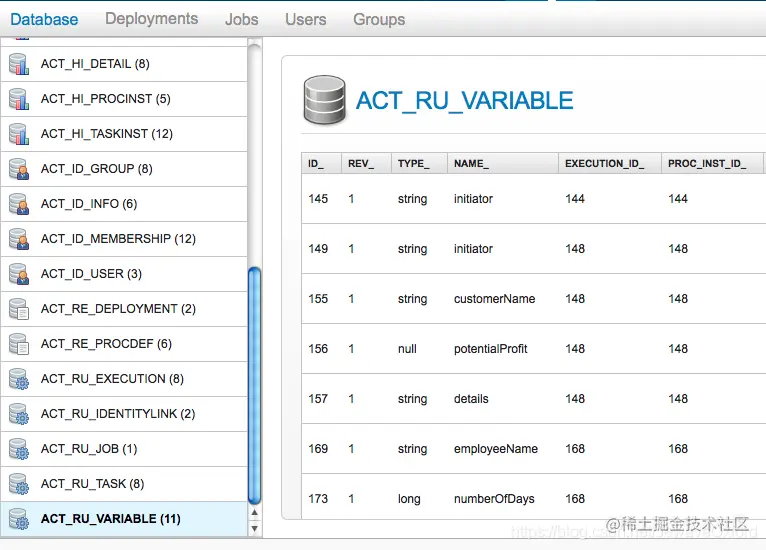Select the ACT_RU_IDENTITYLINK (2) table
Viewport: 766px width, 550px height.
124,414
